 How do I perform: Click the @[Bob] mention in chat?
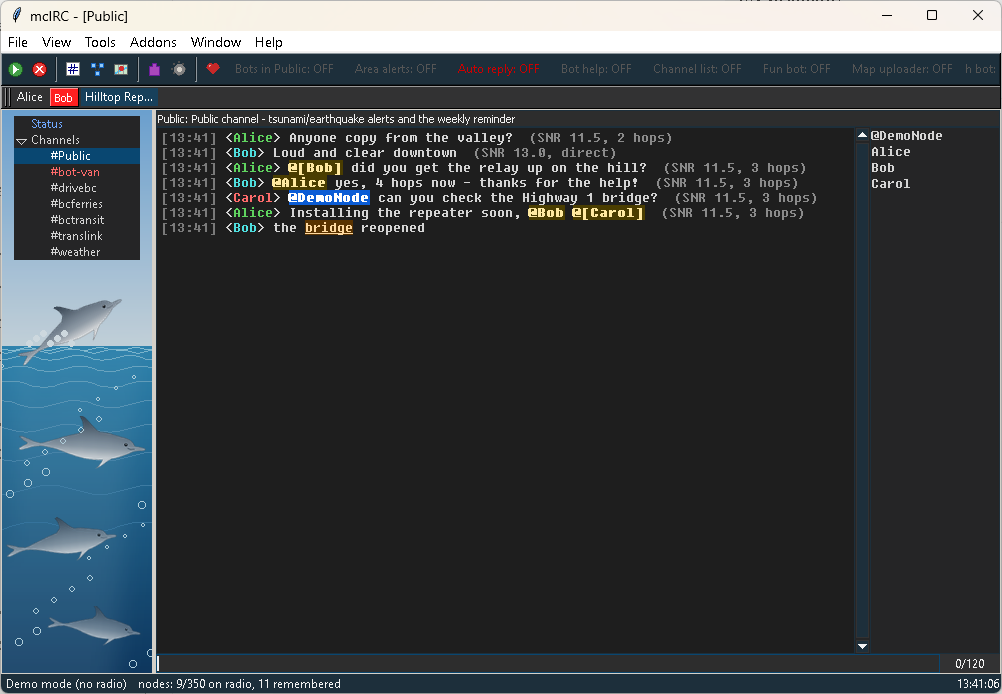point(314,167)
